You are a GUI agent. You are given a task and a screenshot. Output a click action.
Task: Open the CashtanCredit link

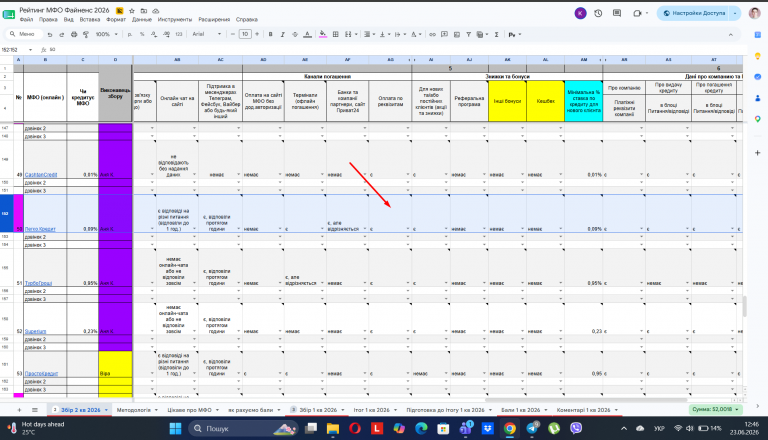point(41,175)
